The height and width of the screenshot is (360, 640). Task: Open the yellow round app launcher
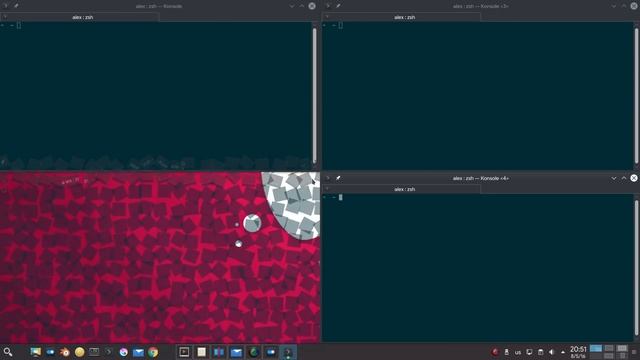[x=80, y=352]
